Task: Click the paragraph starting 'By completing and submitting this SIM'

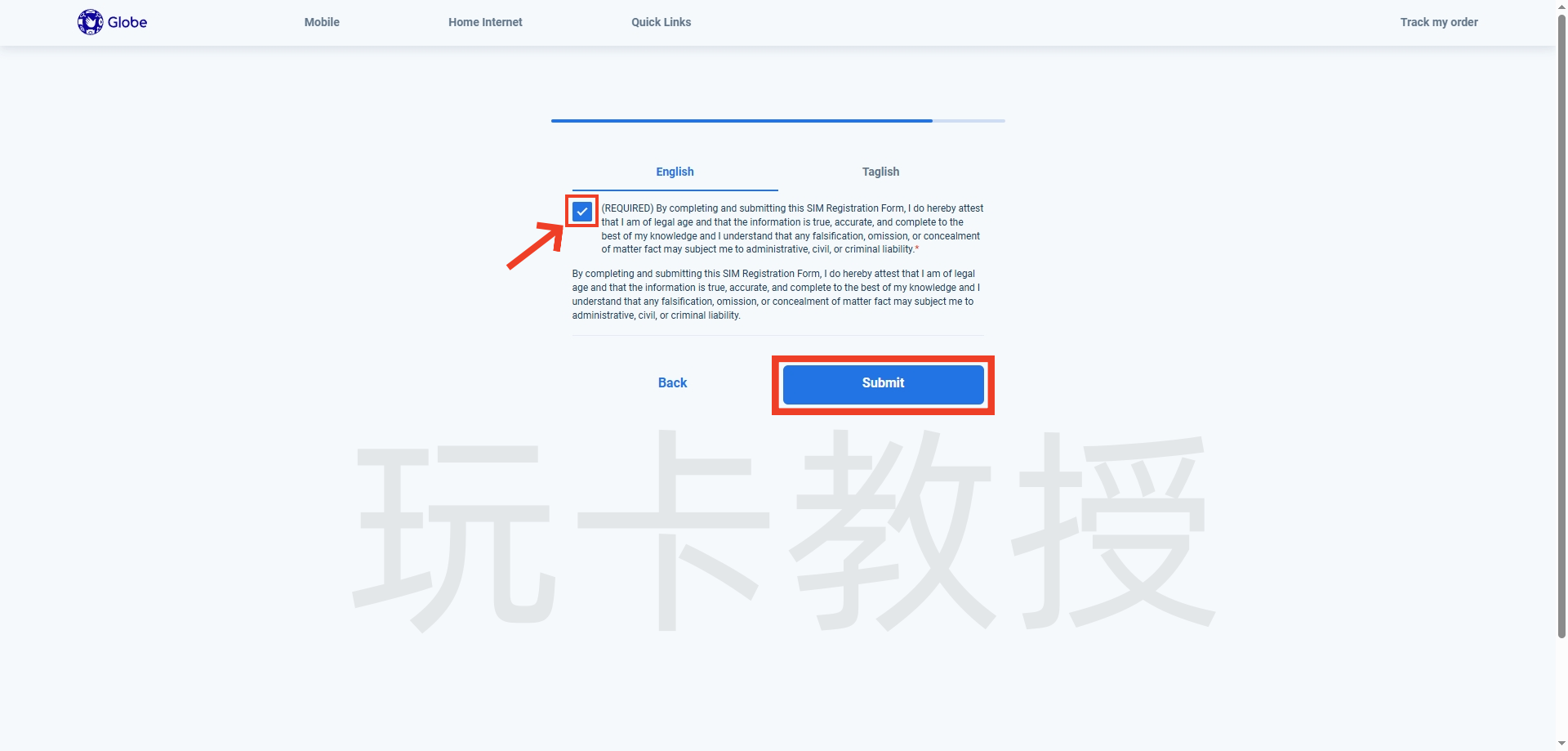Action: click(x=776, y=294)
